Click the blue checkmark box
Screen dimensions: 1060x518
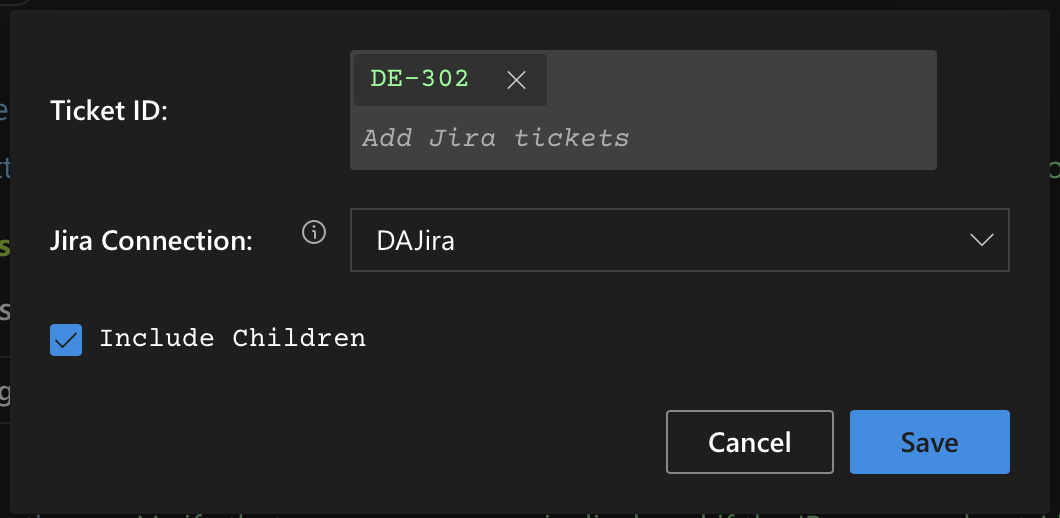coord(66,339)
